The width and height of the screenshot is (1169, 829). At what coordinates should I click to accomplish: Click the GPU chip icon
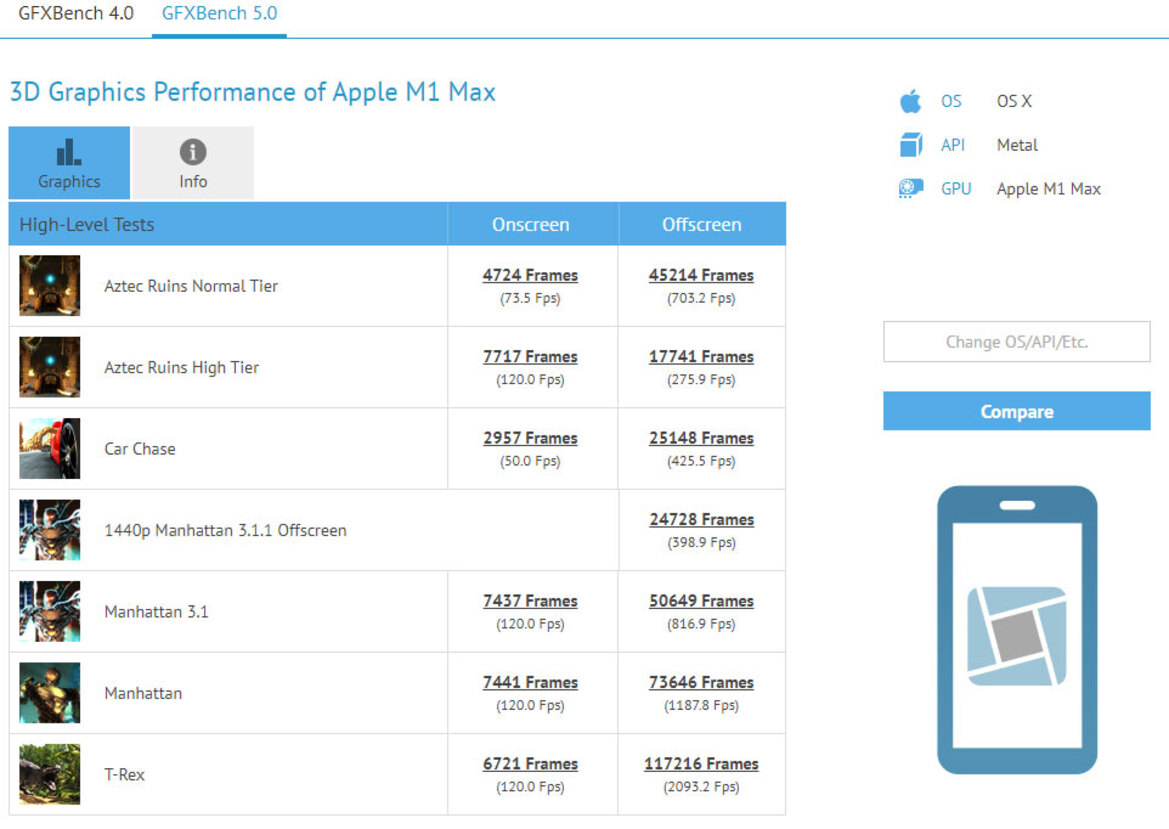tap(910, 189)
